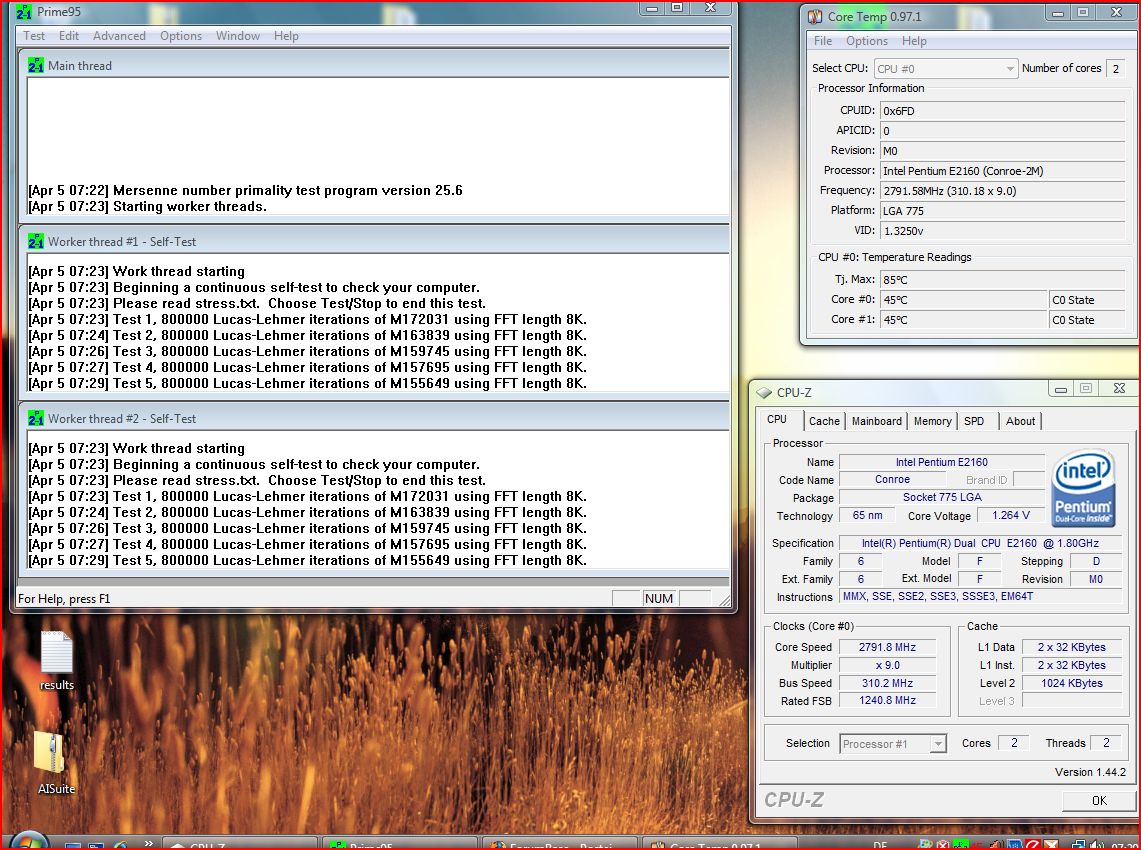This screenshot has height=850, width=1141.
Task: Click the Intel Pentium logo in CPU-Z
Action: pyautogui.click(x=1083, y=488)
